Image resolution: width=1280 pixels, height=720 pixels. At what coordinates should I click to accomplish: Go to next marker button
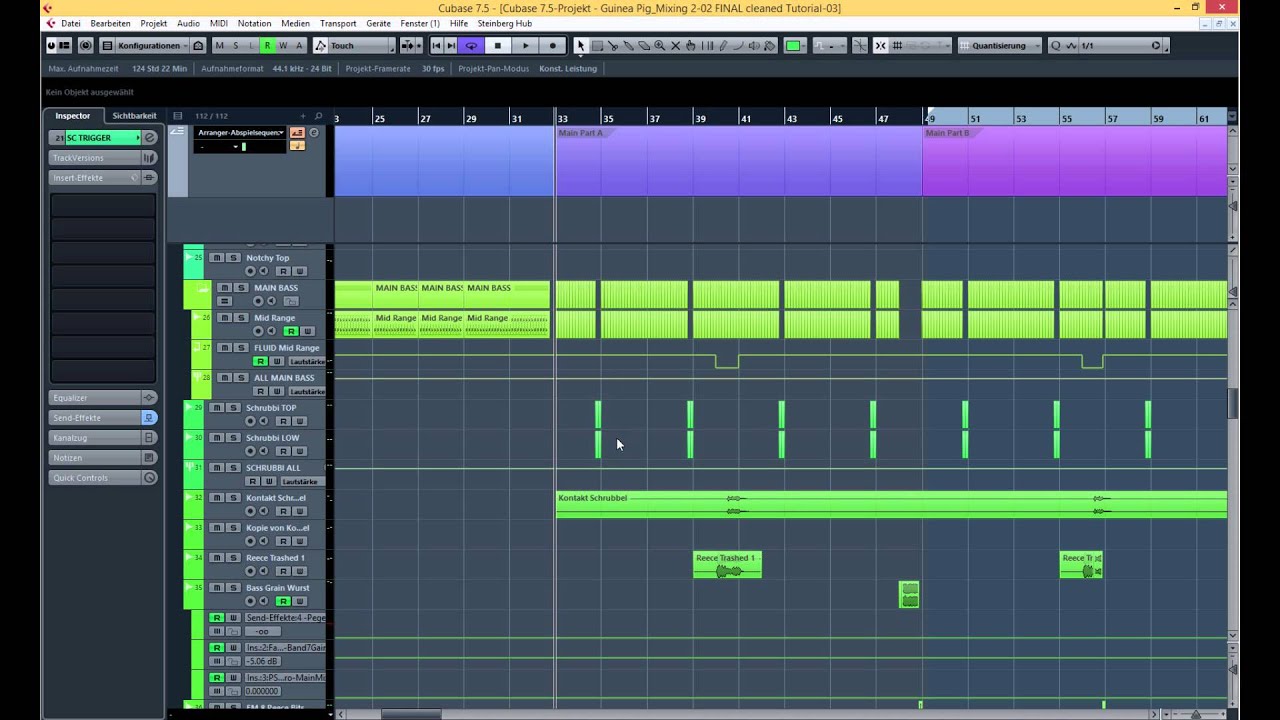click(451, 46)
